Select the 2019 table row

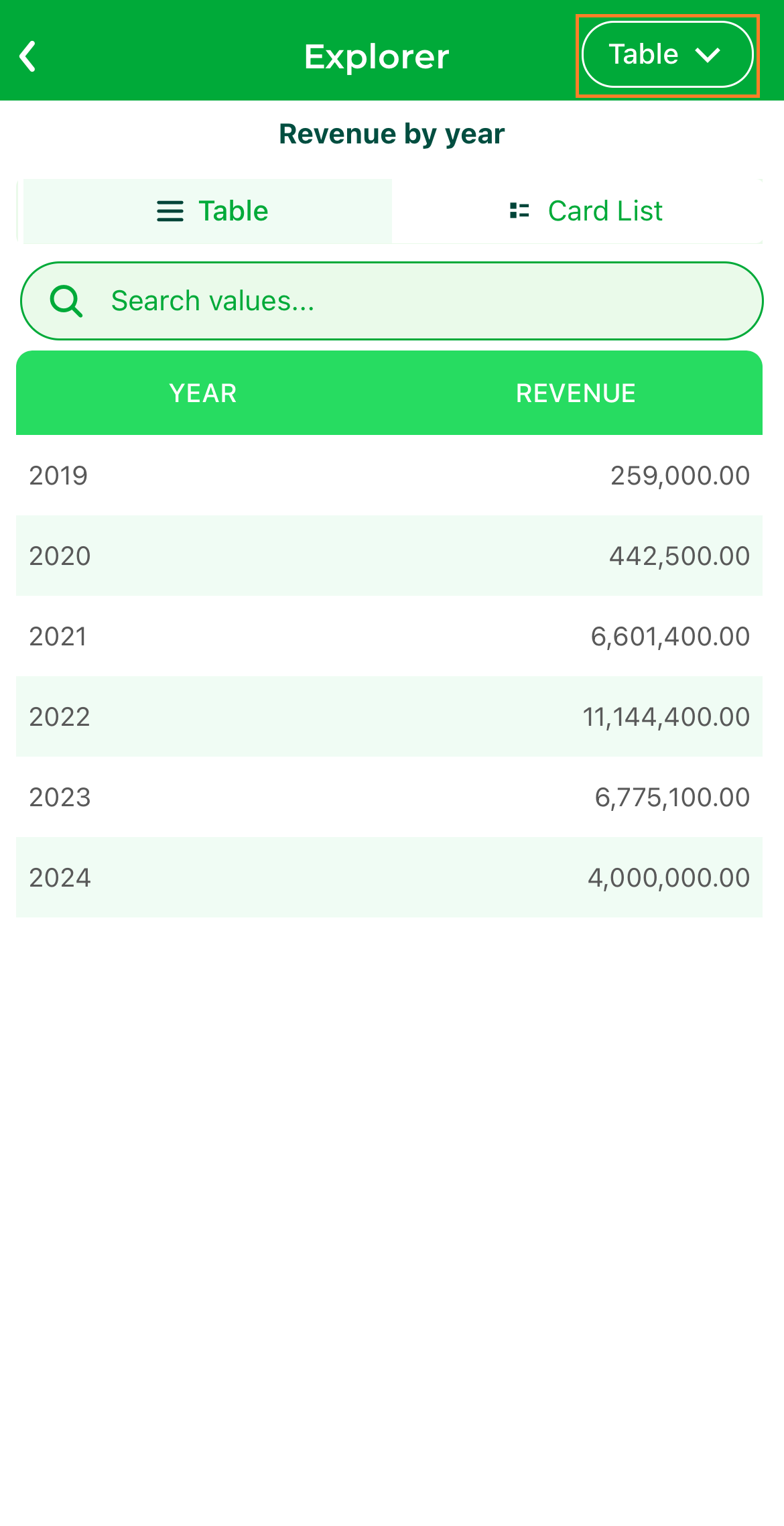pyautogui.click(x=389, y=476)
